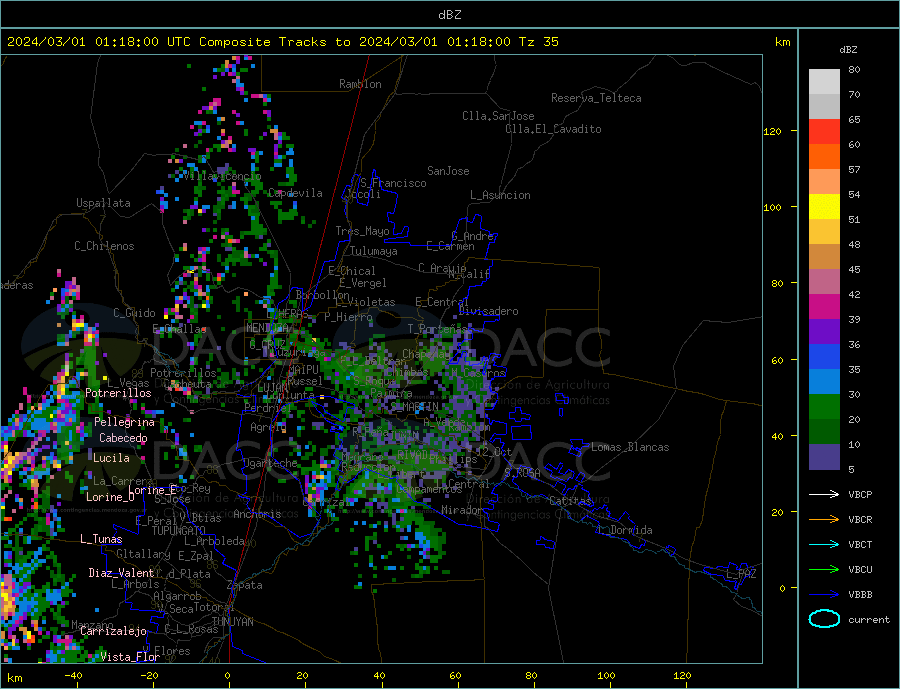
Task: Pick the light gray top legend swatch
Action: pos(824,82)
